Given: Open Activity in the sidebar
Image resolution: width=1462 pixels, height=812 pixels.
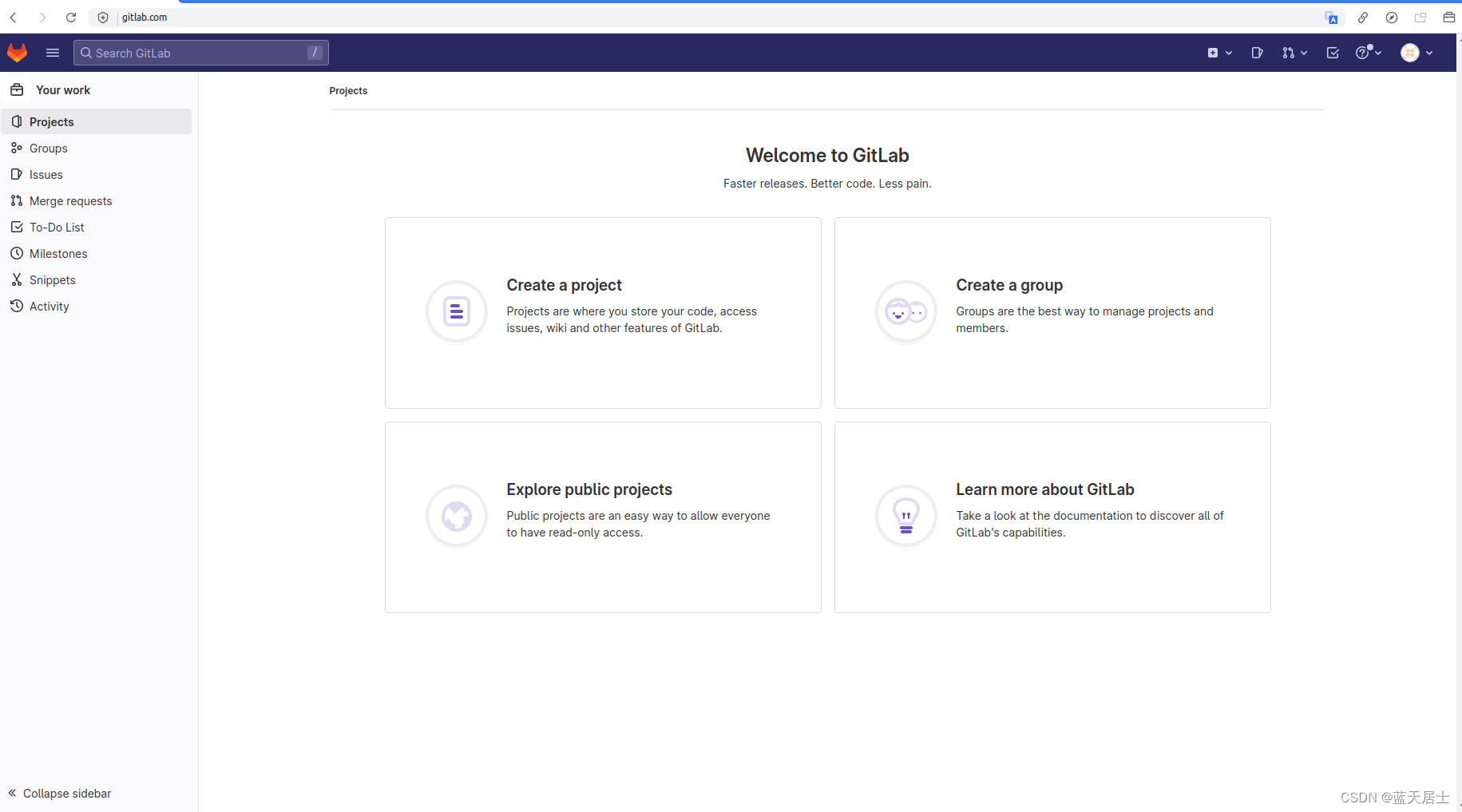Looking at the screenshot, I should click(97, 306).
